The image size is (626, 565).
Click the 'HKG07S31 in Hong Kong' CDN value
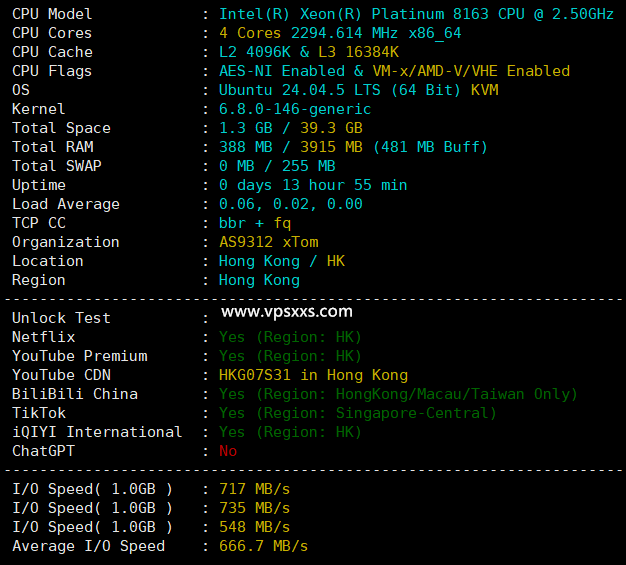pos(313,375)
